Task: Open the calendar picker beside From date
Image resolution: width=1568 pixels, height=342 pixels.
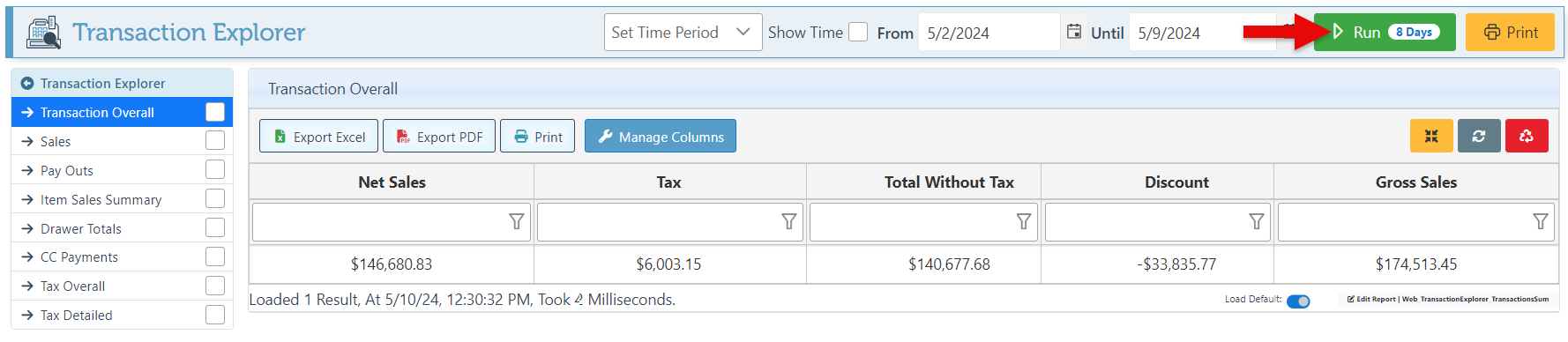Action: tap(1073, 32)
